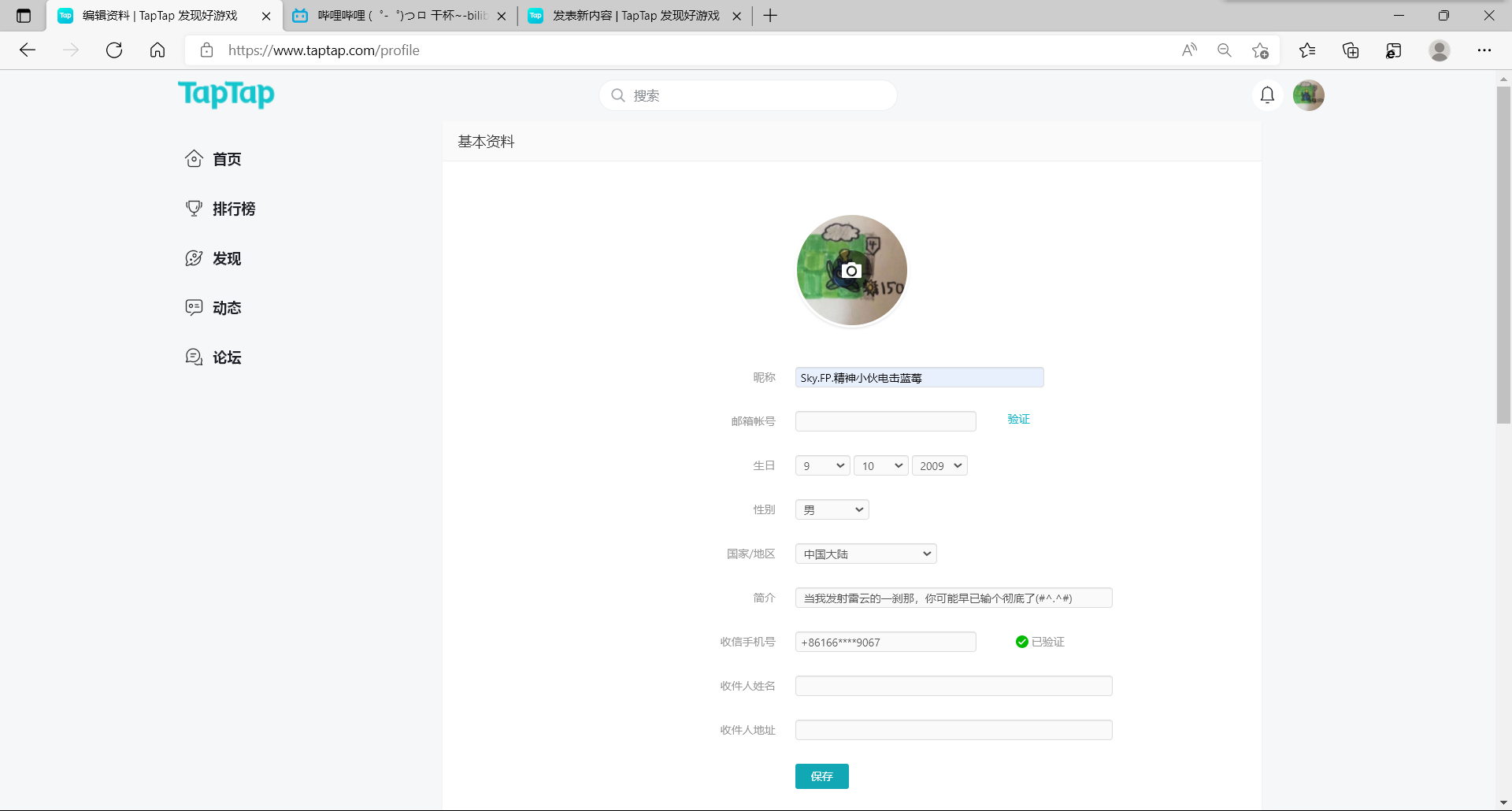Click the page vertical scrollbar thumb
The width and height of the screenshot is (1512, 811).
click(1503, 255)
